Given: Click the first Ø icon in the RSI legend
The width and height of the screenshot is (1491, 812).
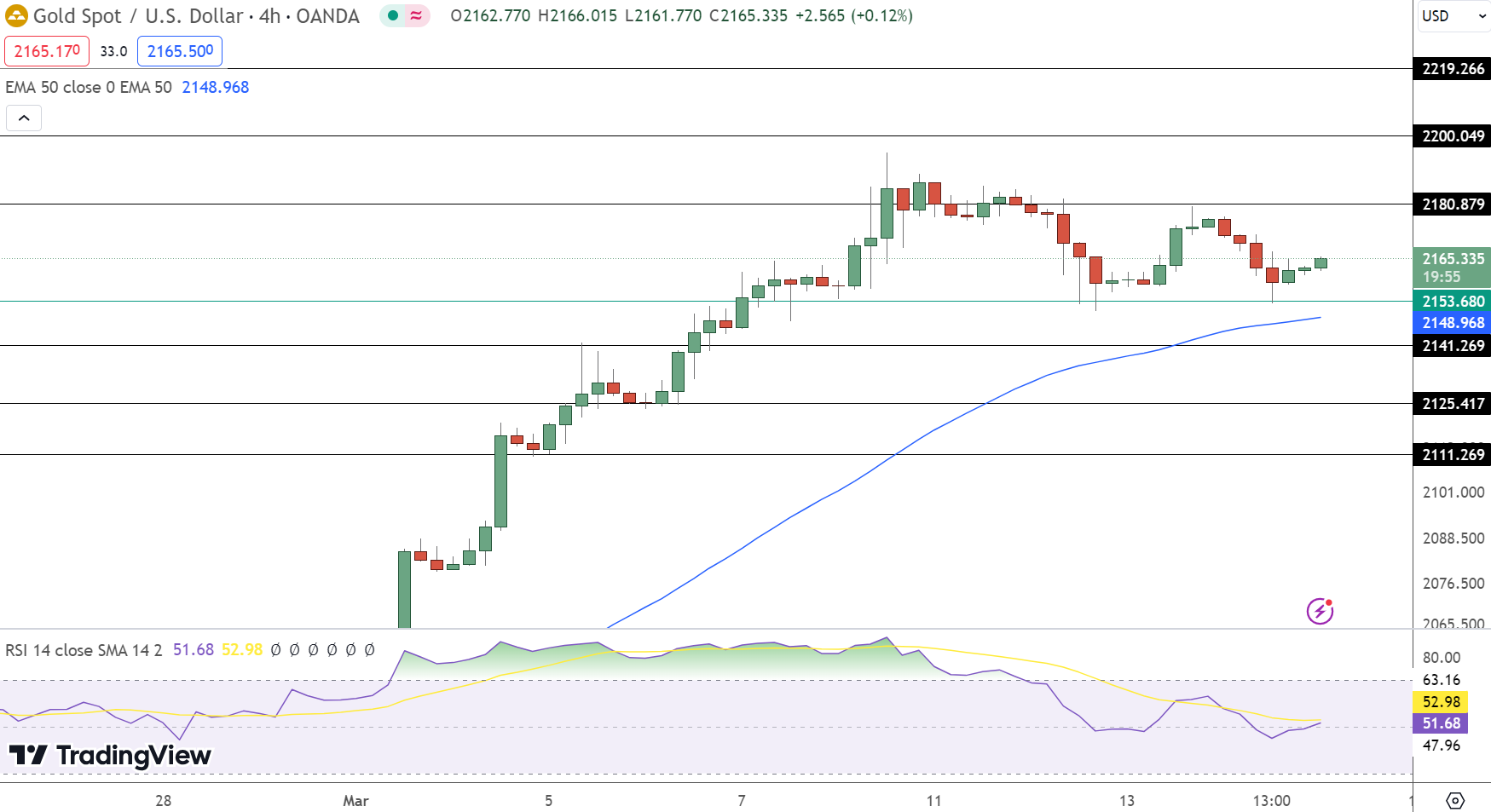Looking at the screenshot, I should [x=275, y=649].
